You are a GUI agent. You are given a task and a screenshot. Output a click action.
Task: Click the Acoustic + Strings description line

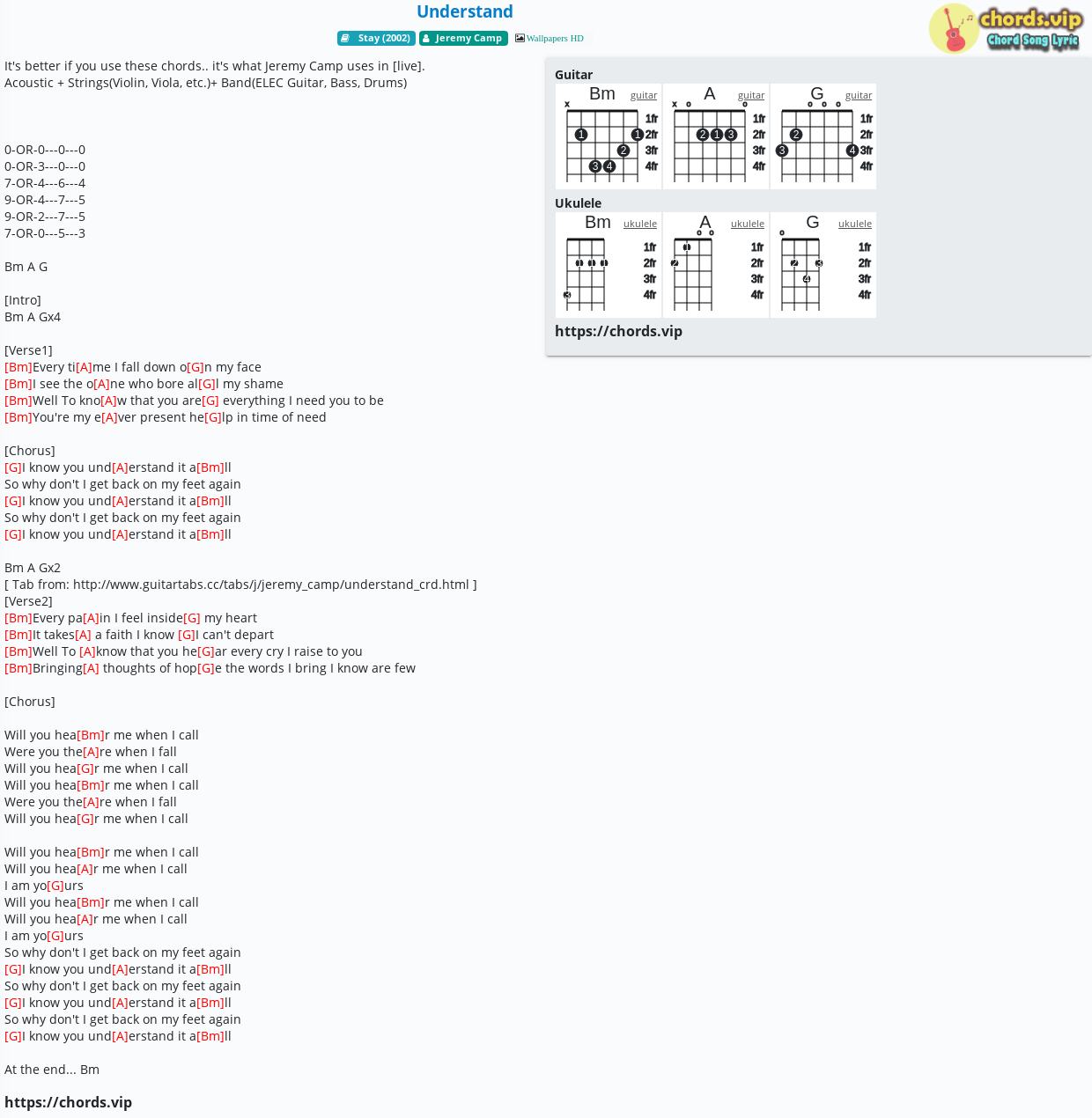click(x=205, y=83)
